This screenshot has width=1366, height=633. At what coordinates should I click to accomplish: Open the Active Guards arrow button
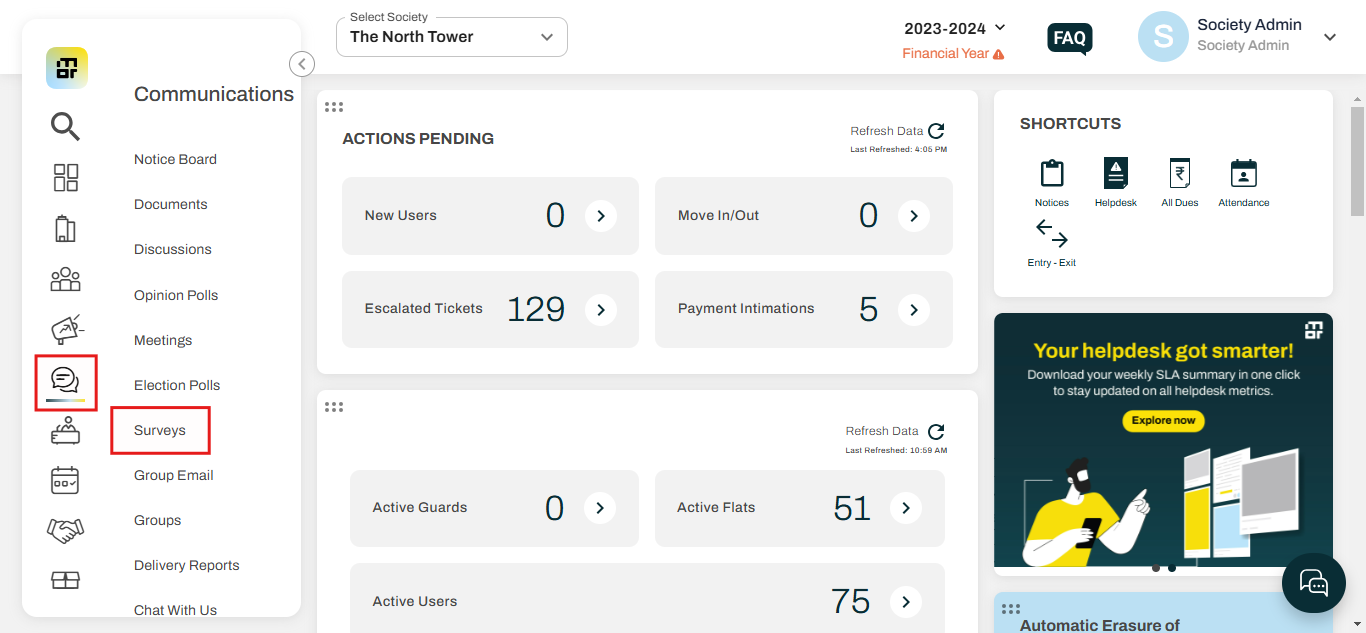[600, 508]
